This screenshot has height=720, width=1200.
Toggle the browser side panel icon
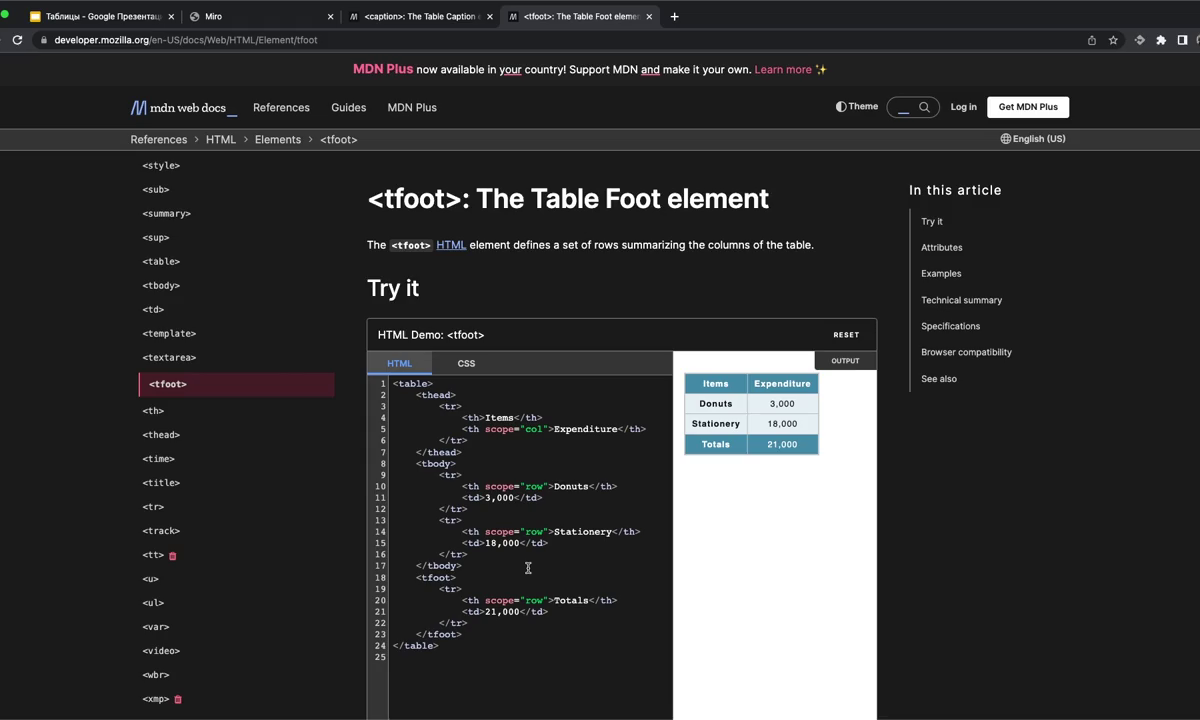[1182, 40]
